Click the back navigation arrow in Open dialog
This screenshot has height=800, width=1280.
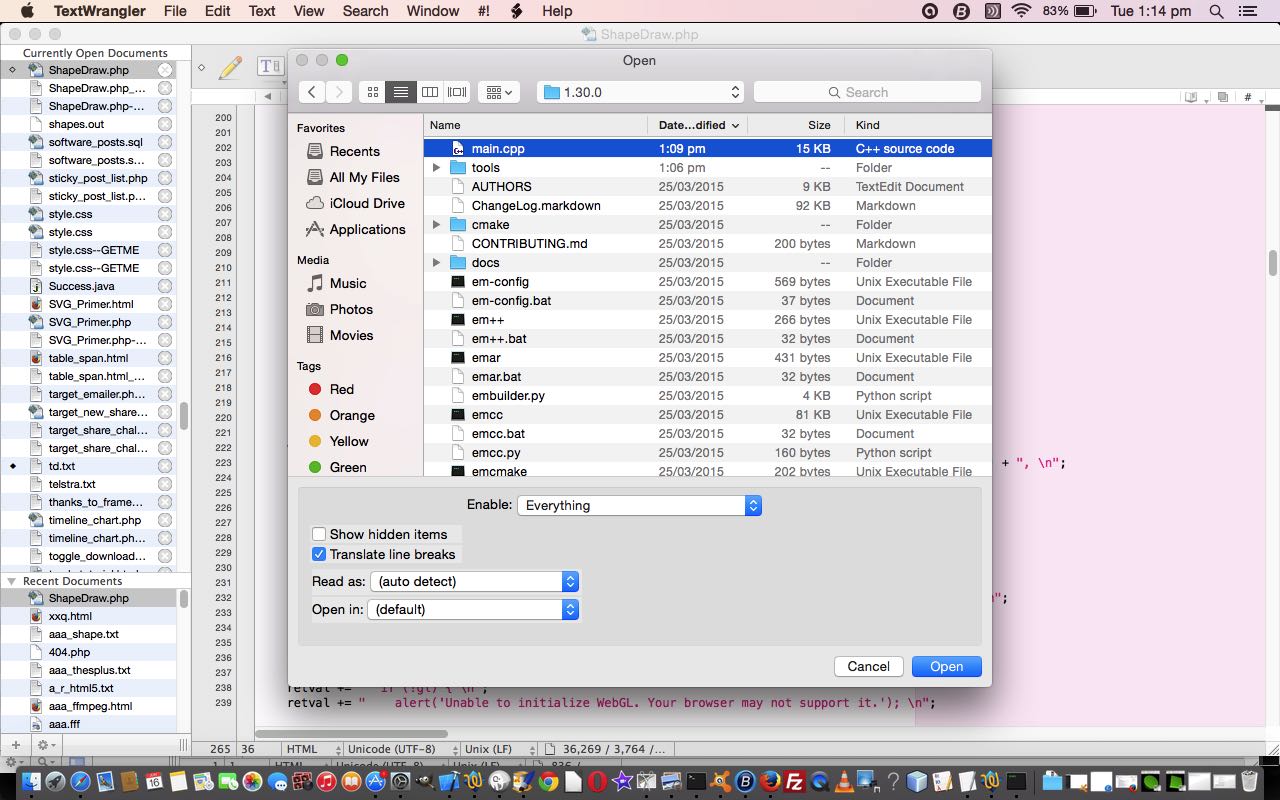[x=312, y=92]
